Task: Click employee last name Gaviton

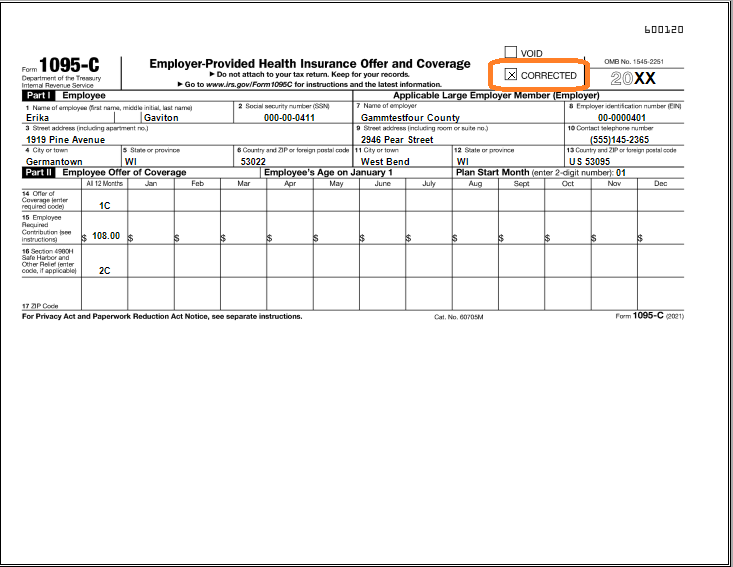Action: [x=161, y=118]
